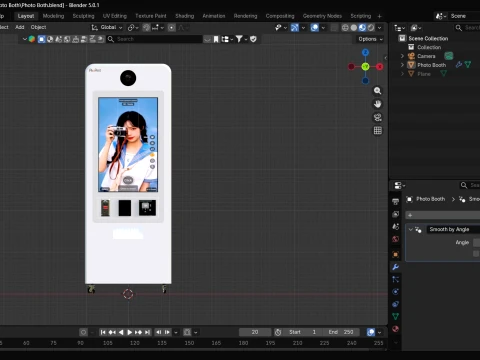480x360 pixels.
Task: Toggle show gizmo button
Action: coord(295,28)
